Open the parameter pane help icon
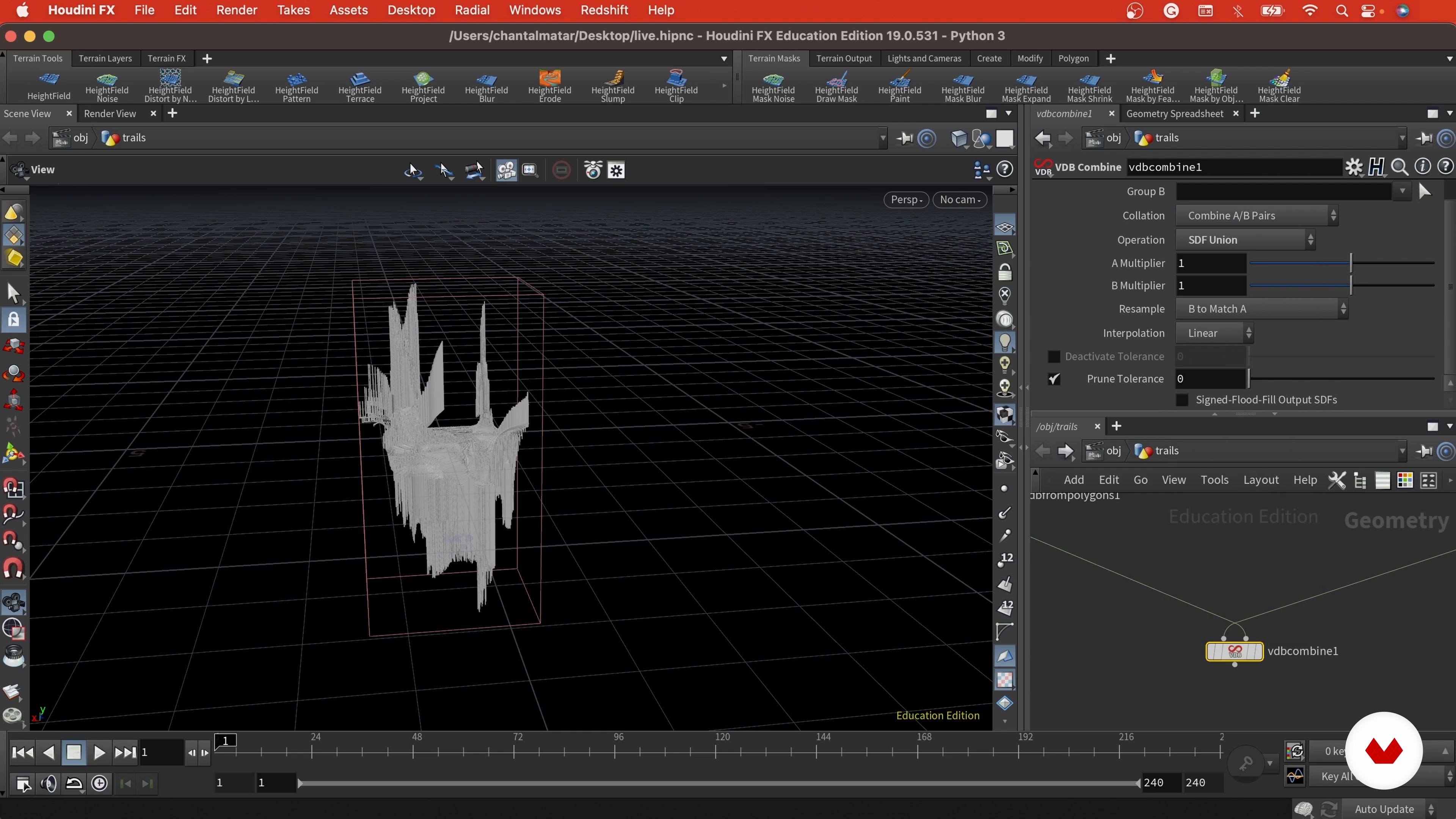1456x819 pixels. [1445, 166]
